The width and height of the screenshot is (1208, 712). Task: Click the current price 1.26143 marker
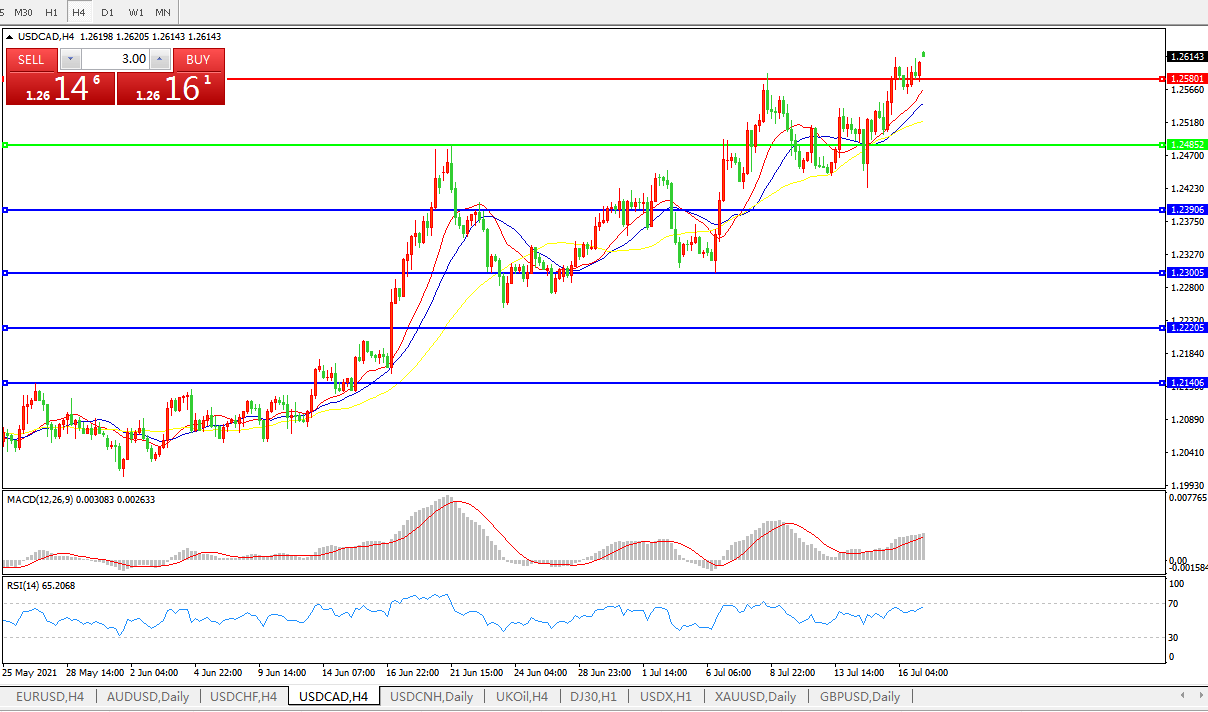(x=1187, y=57)
